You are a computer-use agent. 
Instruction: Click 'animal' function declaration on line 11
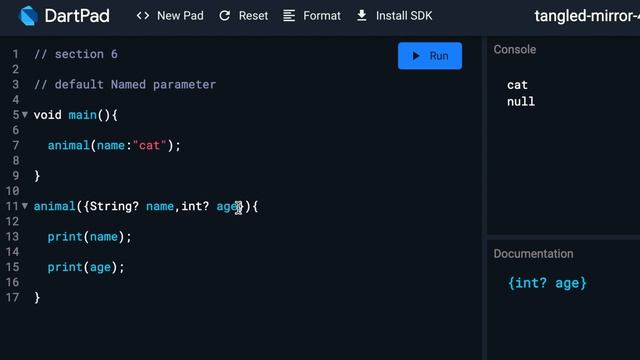point(55,206)
